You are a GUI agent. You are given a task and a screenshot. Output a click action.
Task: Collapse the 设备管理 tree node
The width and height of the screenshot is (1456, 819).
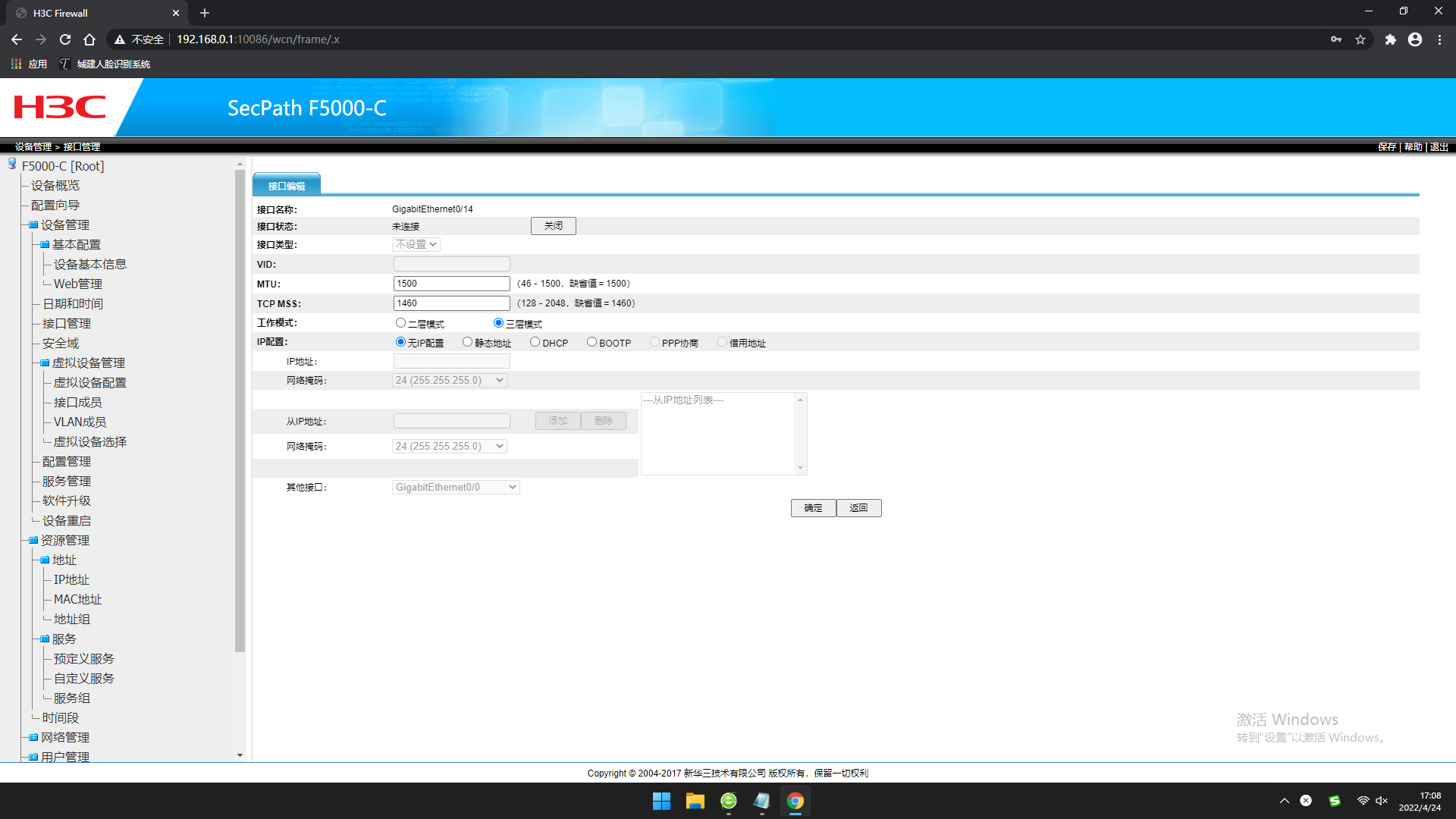coord(33,225)
